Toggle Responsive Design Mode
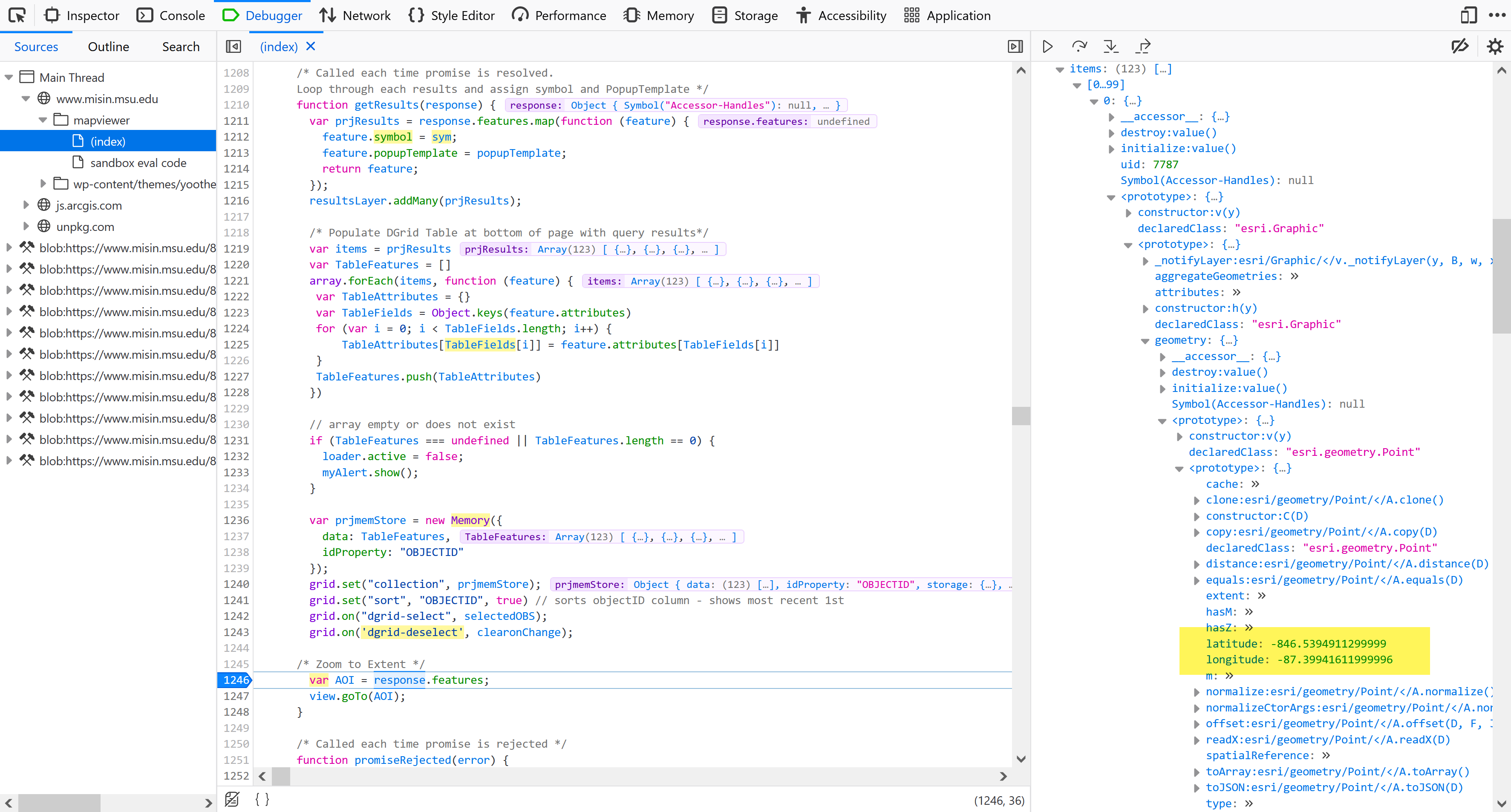Screen dimensions: 1511x812 [1468, 15]
